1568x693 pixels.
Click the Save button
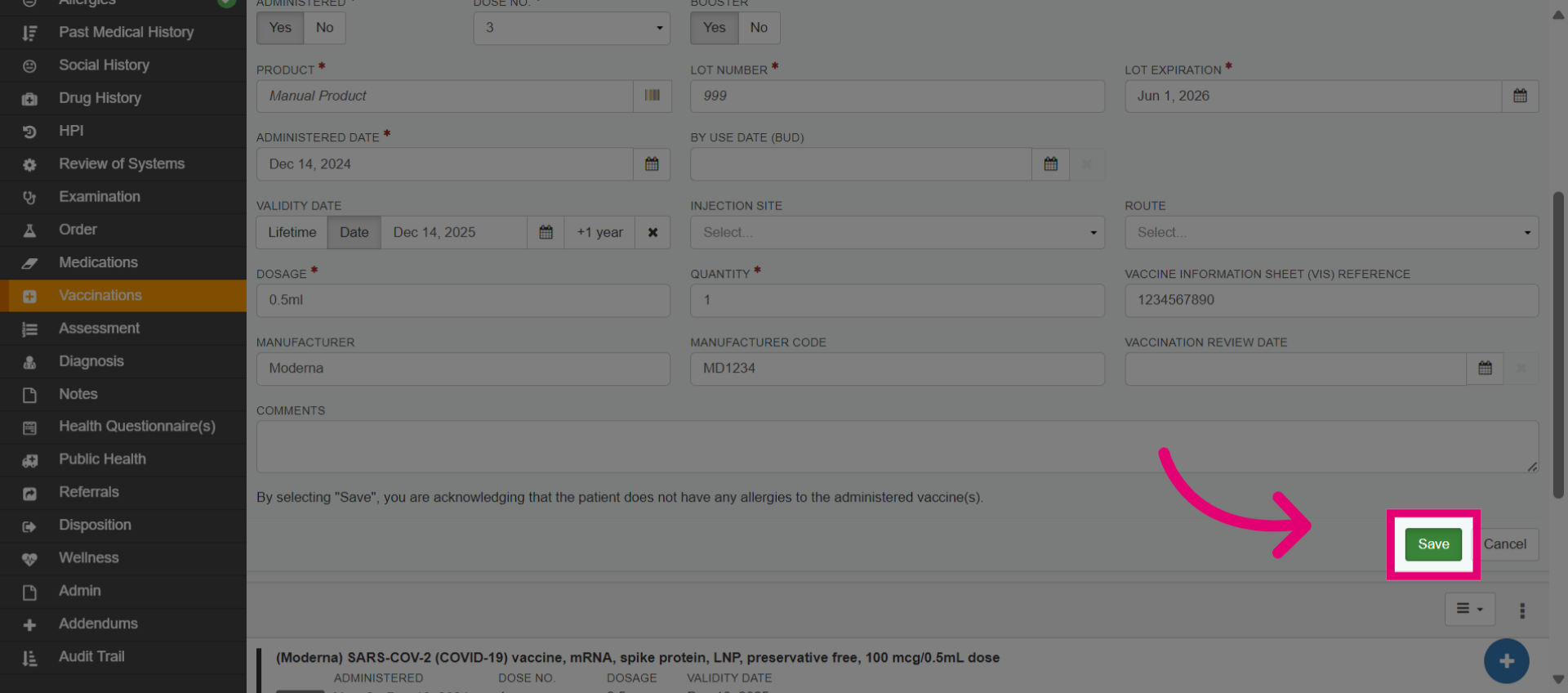1433,544
